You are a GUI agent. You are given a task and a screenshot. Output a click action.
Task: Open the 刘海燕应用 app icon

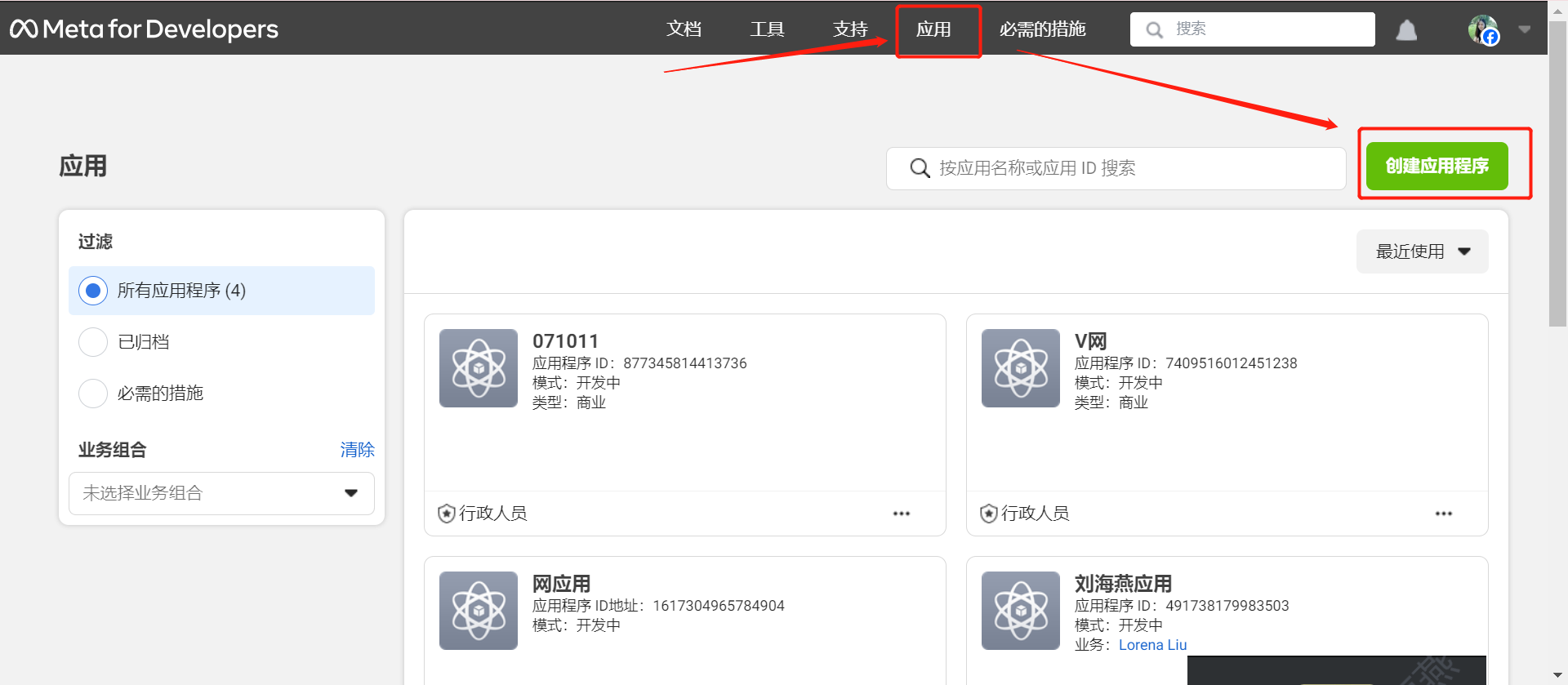(1021, 611)
